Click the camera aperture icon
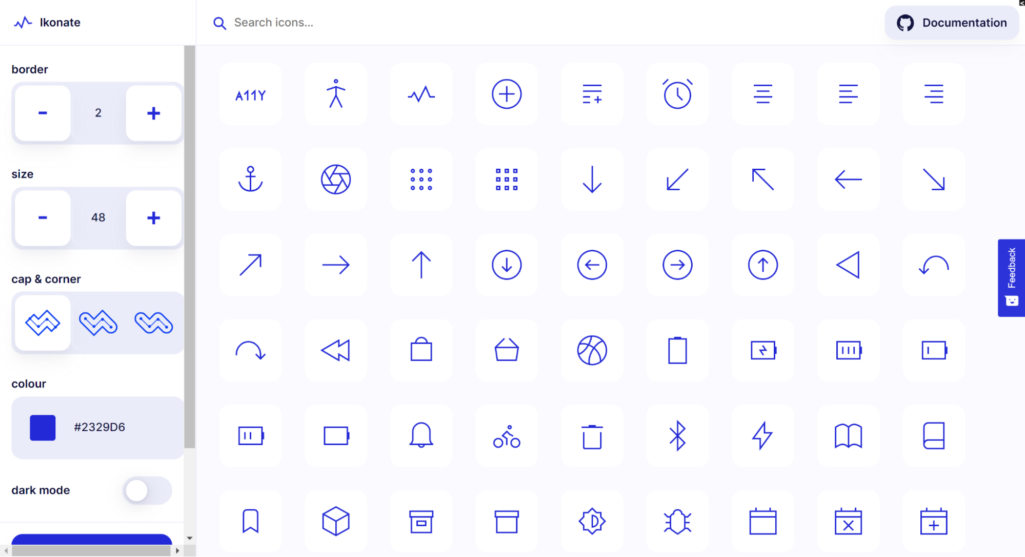 point(336,180)
